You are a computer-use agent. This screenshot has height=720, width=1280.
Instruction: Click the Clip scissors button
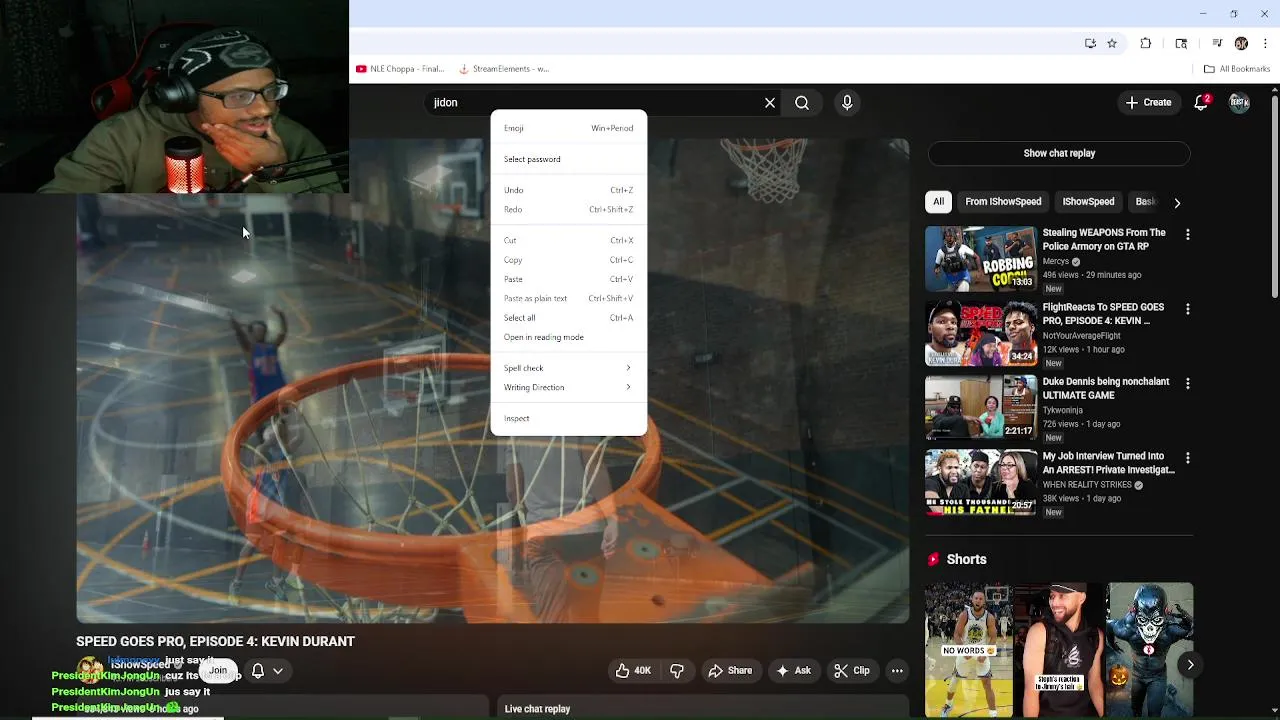(x=852, y=670)
